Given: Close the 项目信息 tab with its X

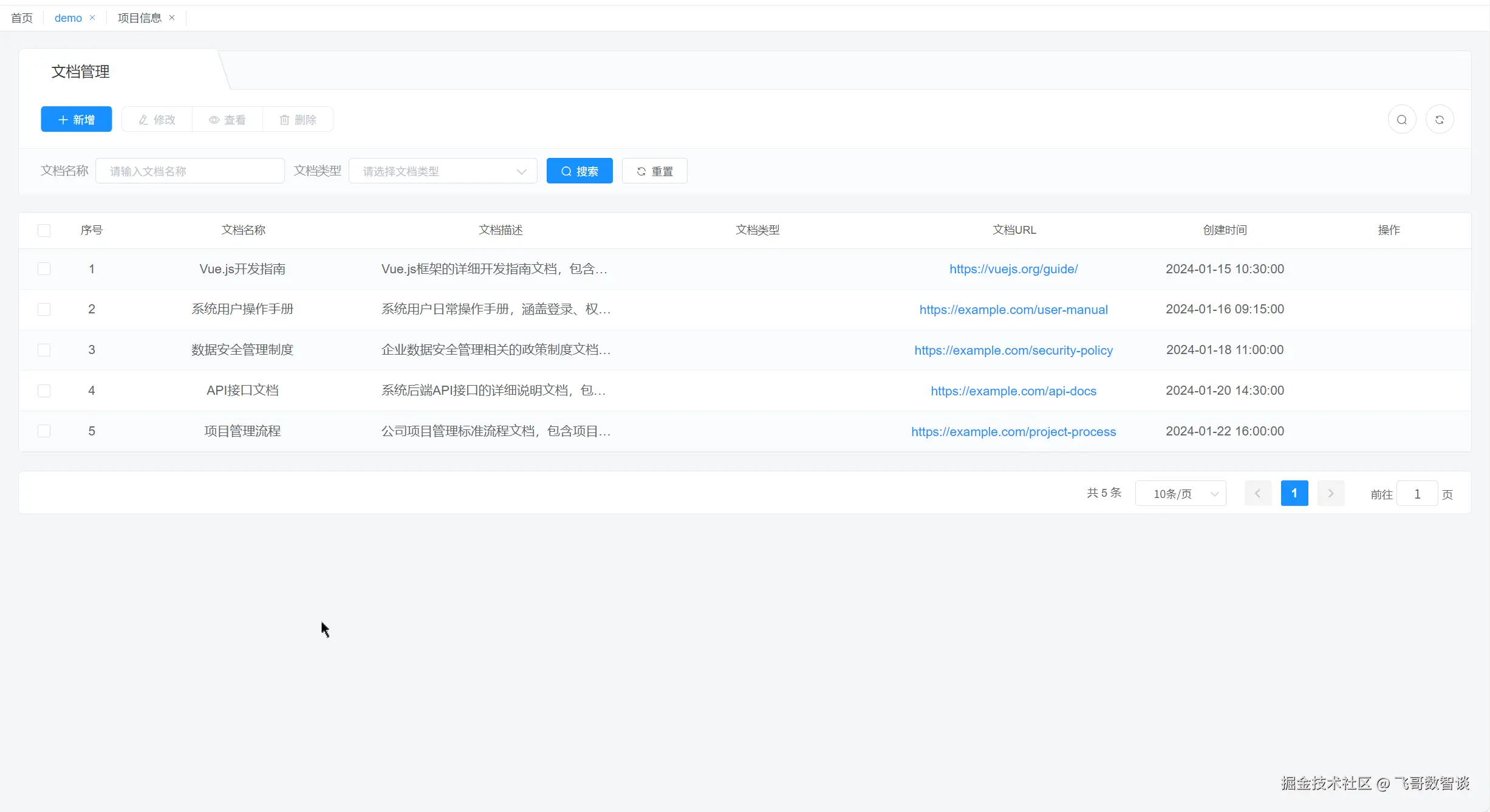Looking at the screenshot, I should click(172, 18).
